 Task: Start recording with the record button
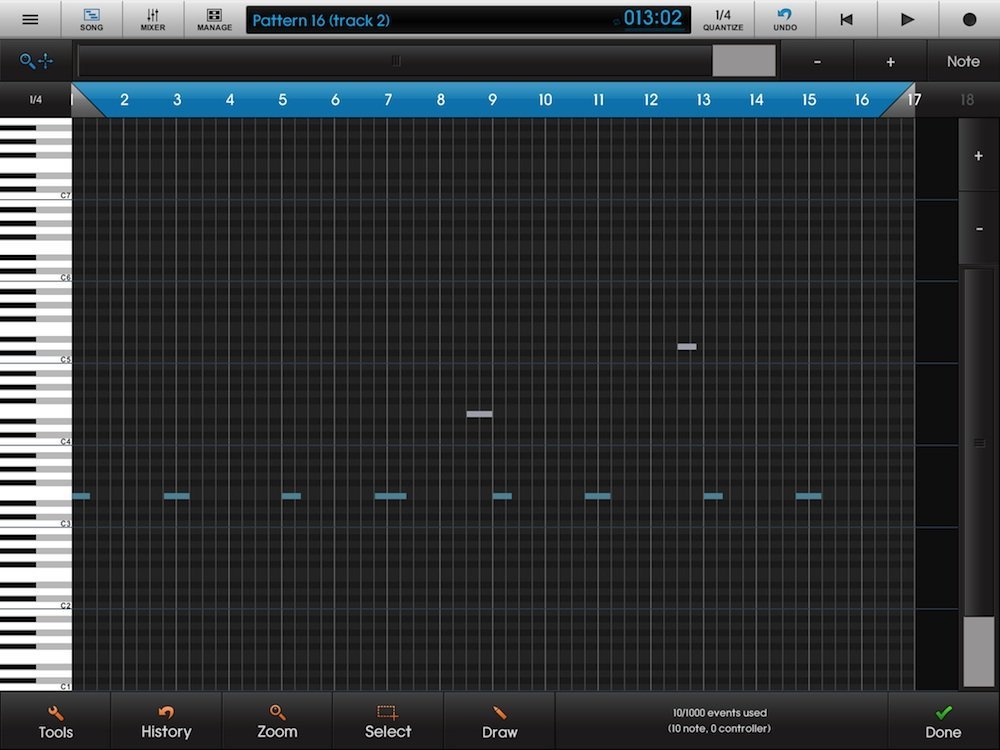click(969, 19)
